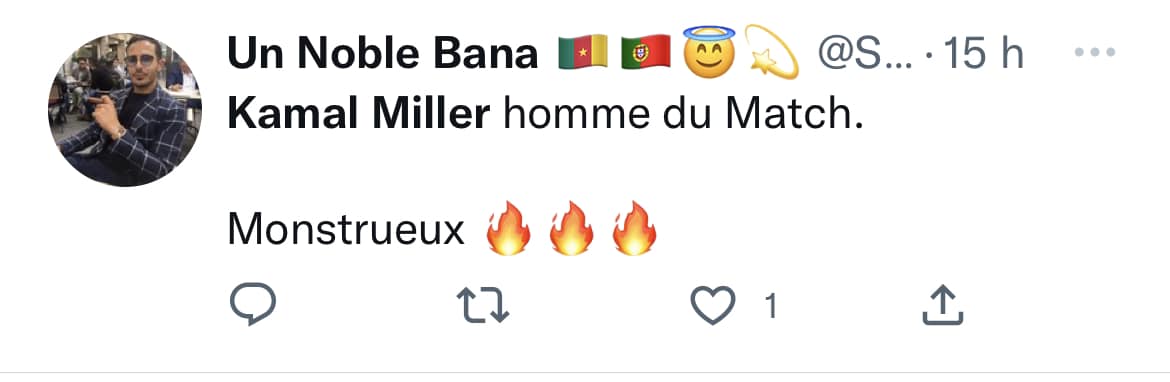Click the dizzy star emoji in the name
This screenshot has height=382, width=1170.
(x=772, y=52)
